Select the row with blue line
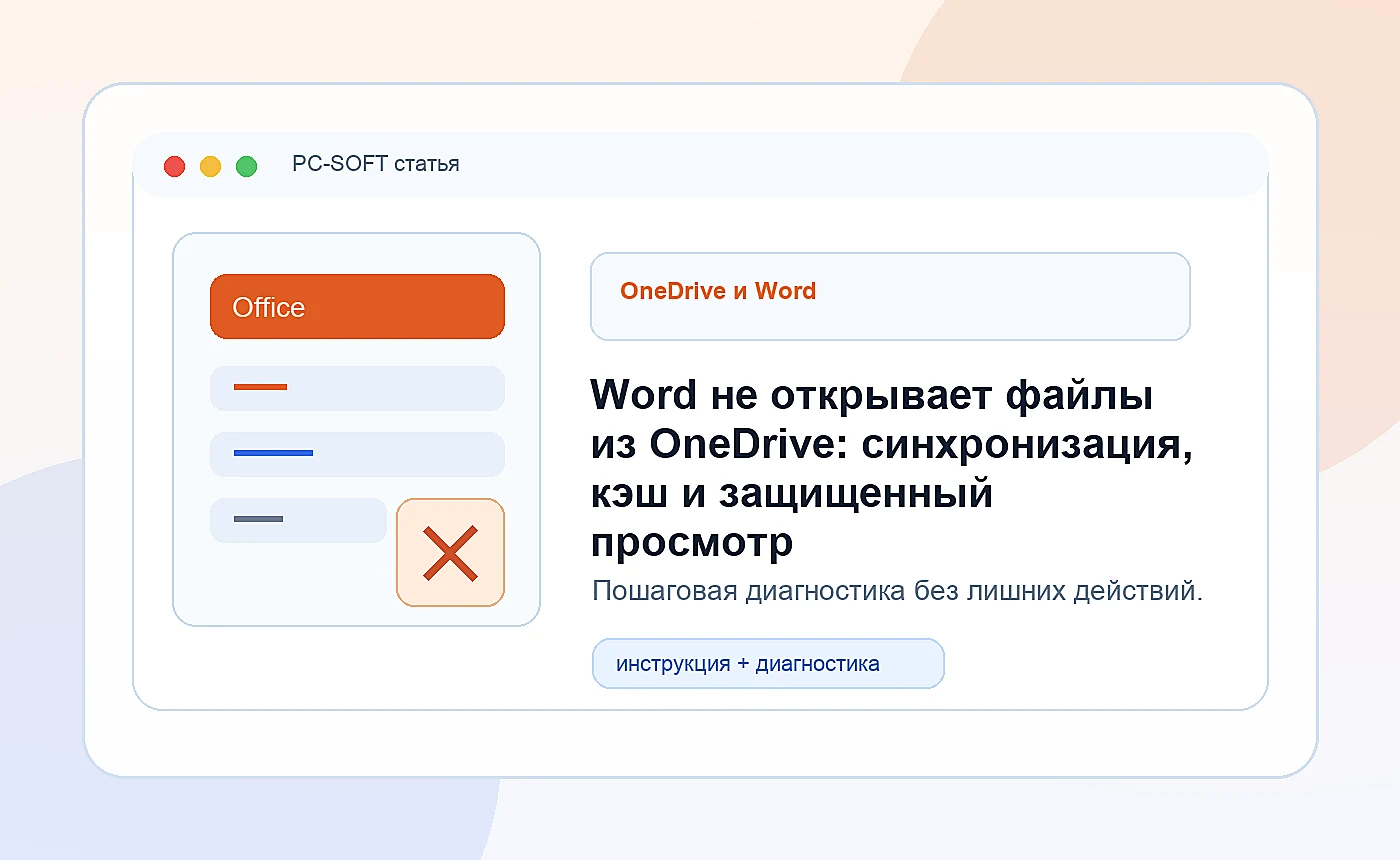The image size is (1400, 860). pos(357,454)
